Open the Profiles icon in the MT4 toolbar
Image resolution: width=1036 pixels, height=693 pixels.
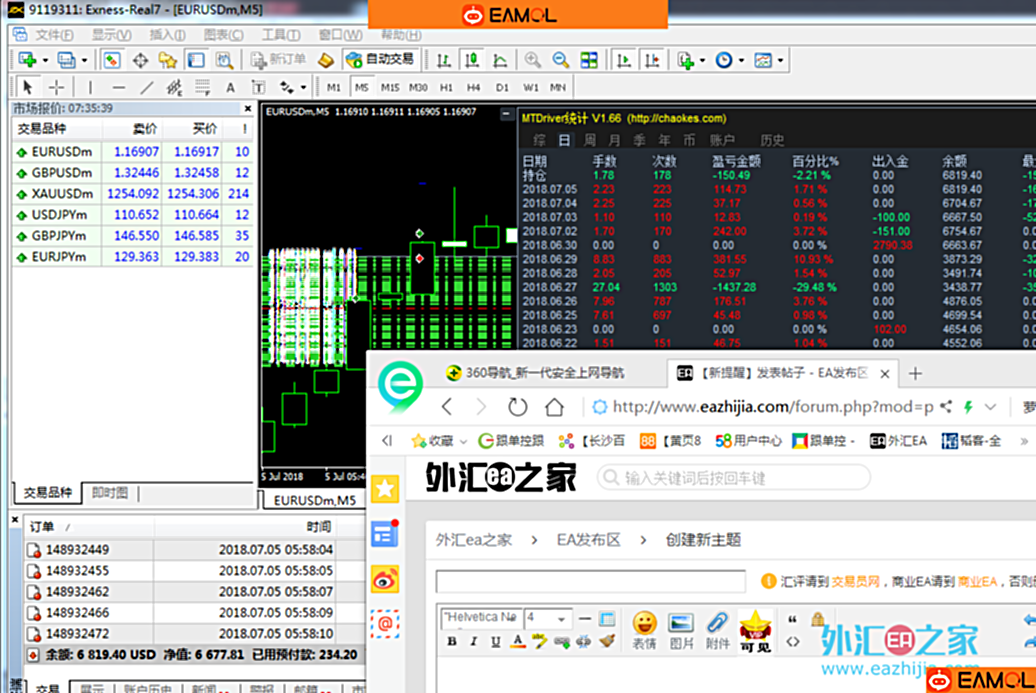point(66,60)
